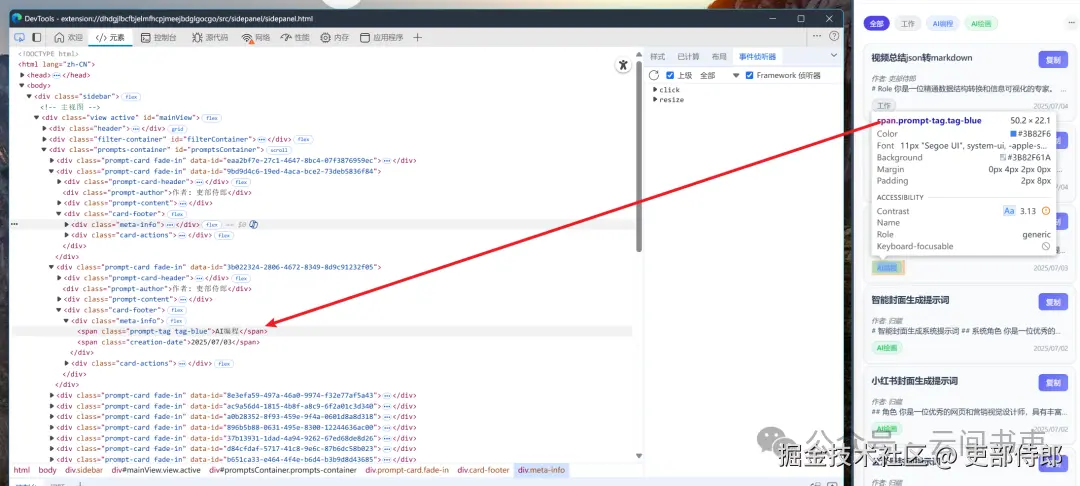This screenshot has width=1080, height=486.
Task: Select prompt-card row with data-id 37b13931
Action: (x=237, y=438)
